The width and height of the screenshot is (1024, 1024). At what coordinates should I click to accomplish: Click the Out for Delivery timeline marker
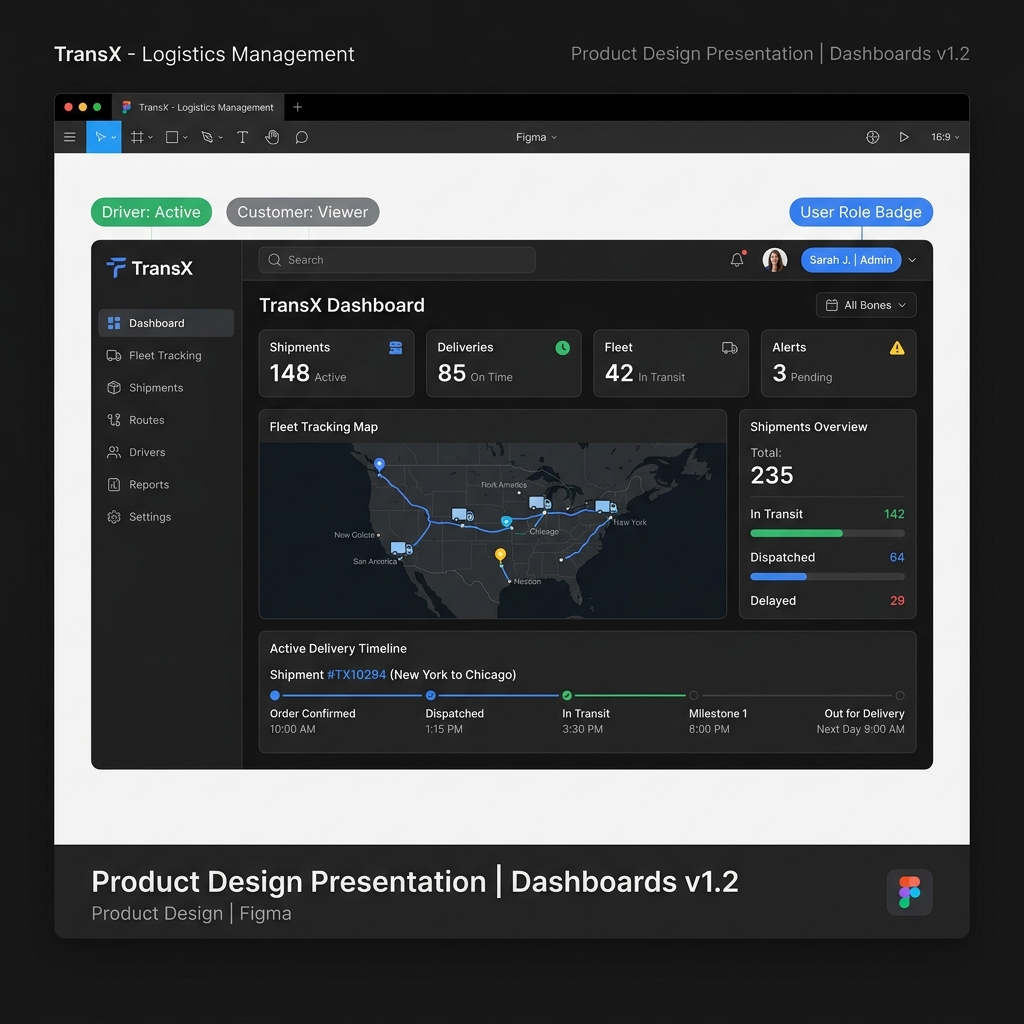(900, 696)
